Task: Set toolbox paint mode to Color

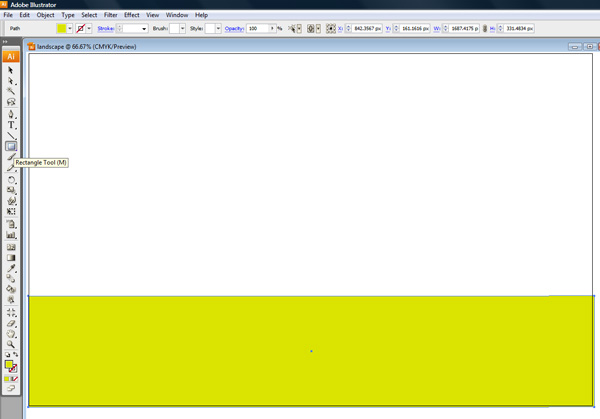Action: click(x=6, y=379)
